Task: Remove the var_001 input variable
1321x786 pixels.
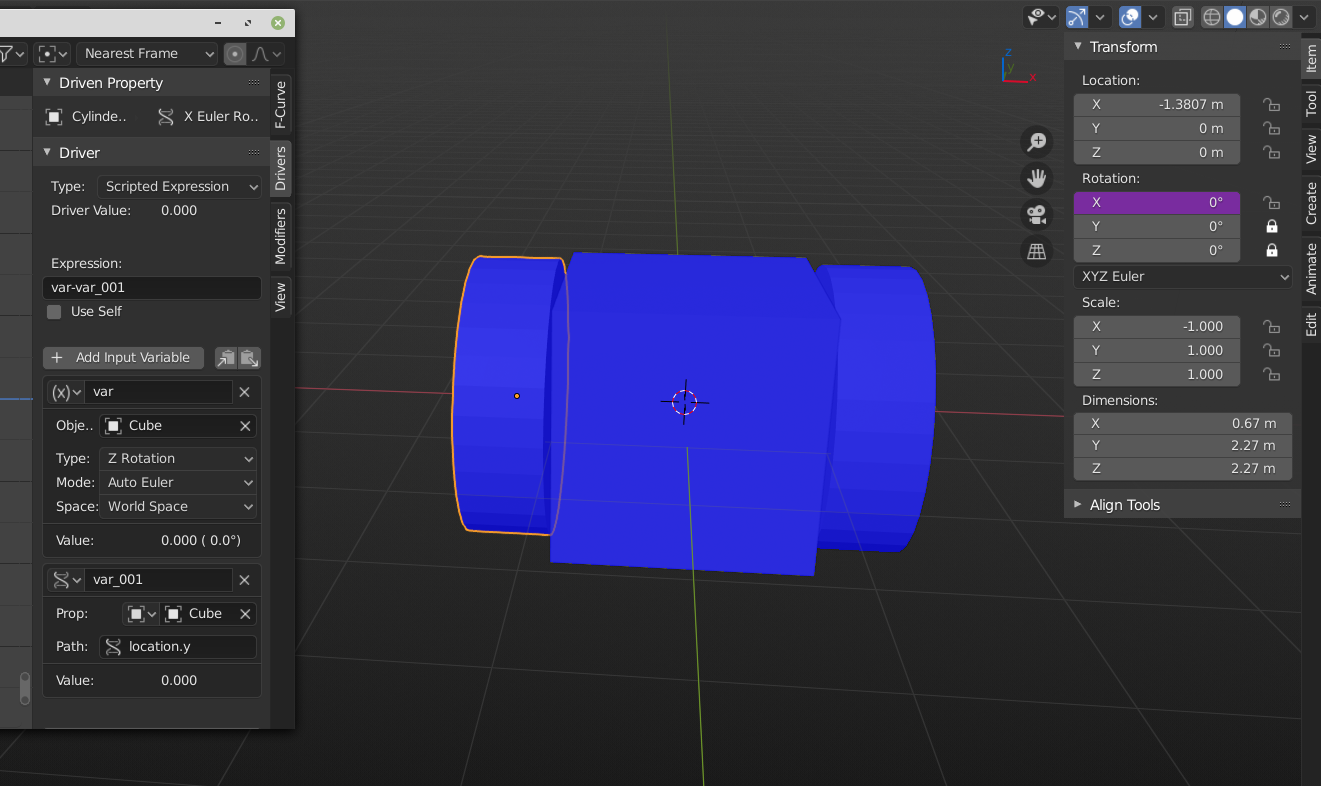Action: (244, 579)
